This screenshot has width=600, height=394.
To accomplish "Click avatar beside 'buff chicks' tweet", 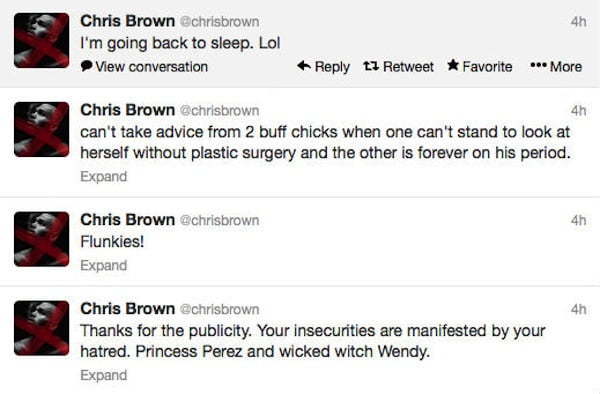I will pos(42,129).
